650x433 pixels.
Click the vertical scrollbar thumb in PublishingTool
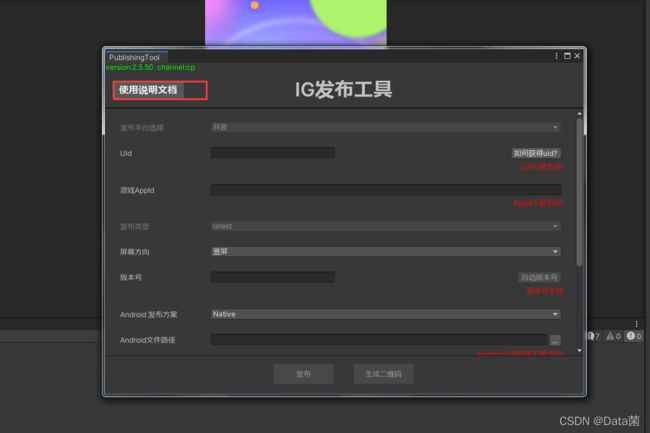coord(580,192)
